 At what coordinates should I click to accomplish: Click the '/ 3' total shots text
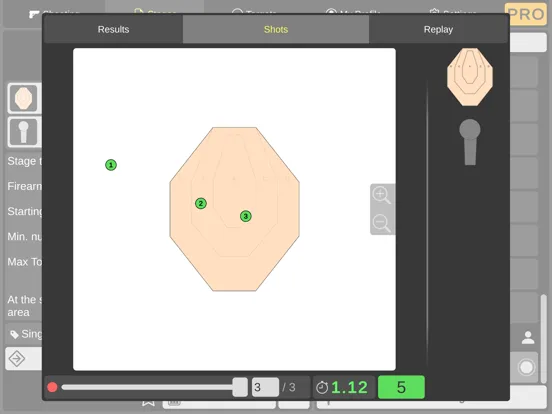[x=289, y=388]
